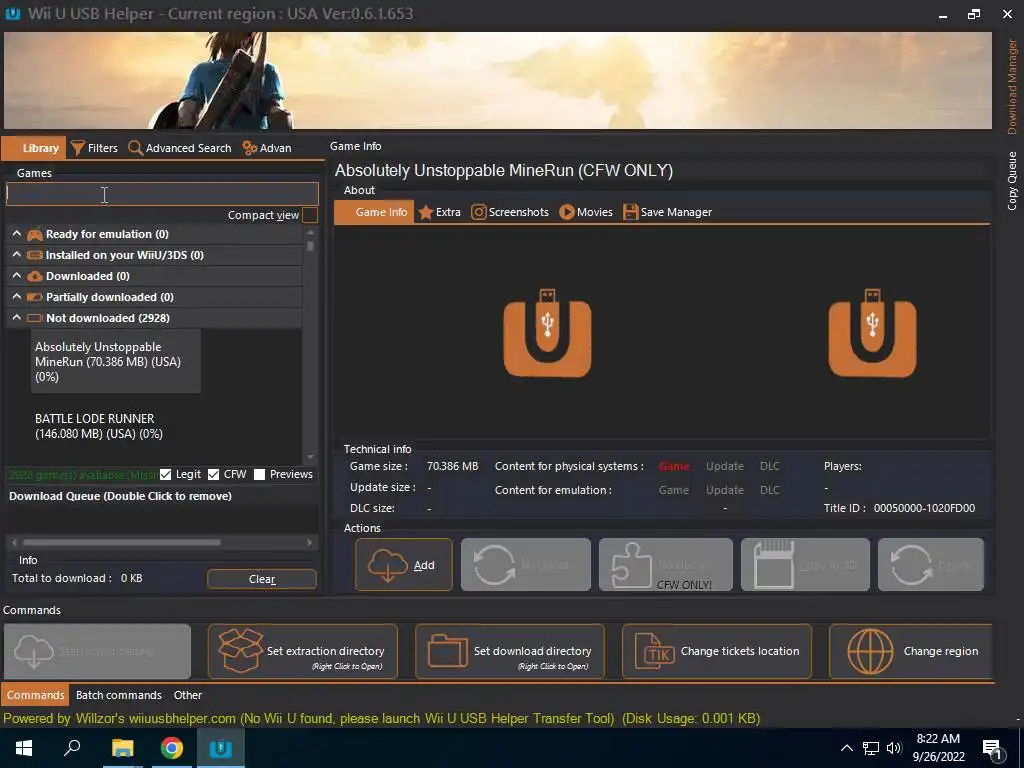Select the Game Info tab
Viewport: 1024px width, 768px height.
374,212
